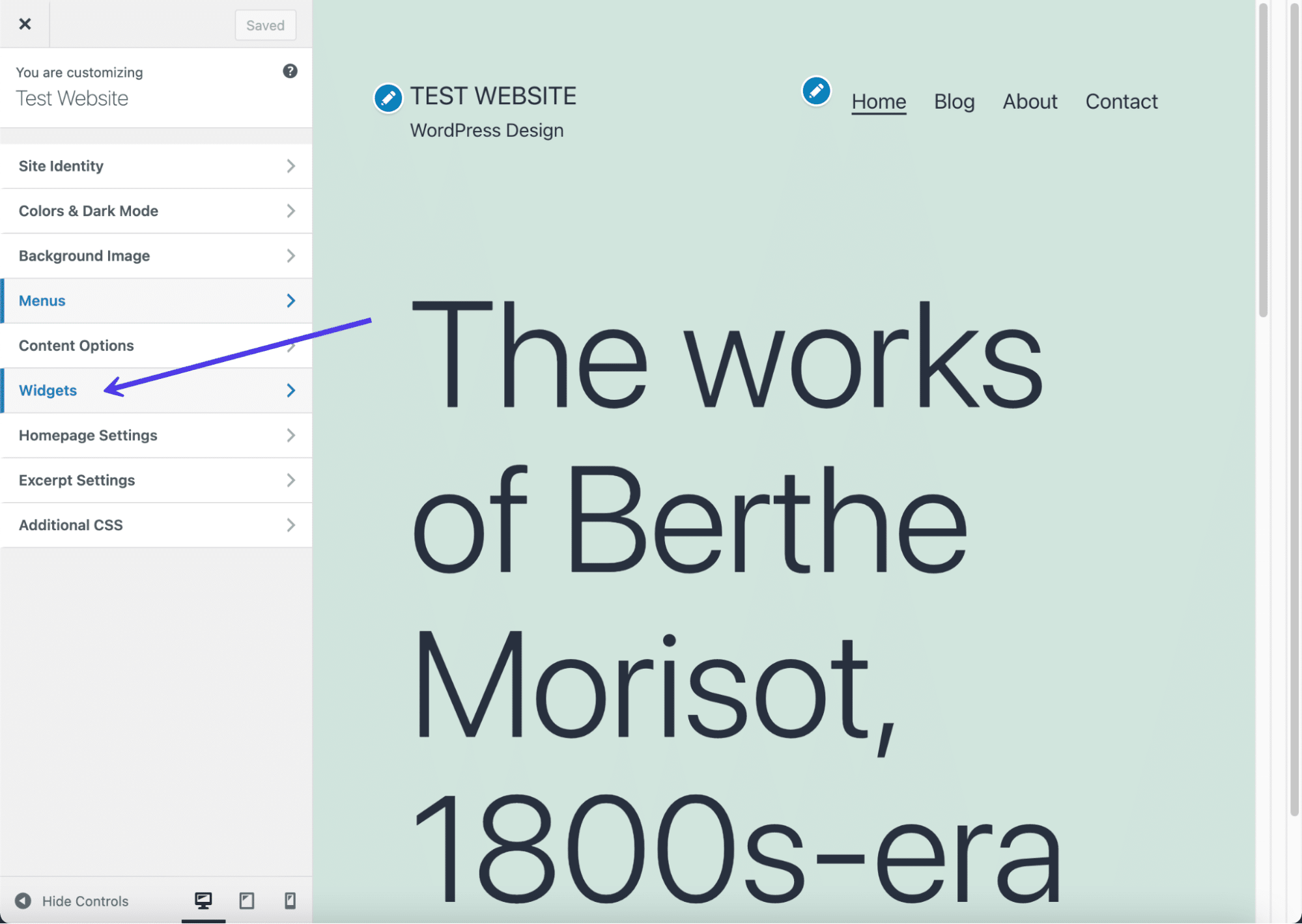Open the Excerpt Settings panel

(x=156, y=480)
